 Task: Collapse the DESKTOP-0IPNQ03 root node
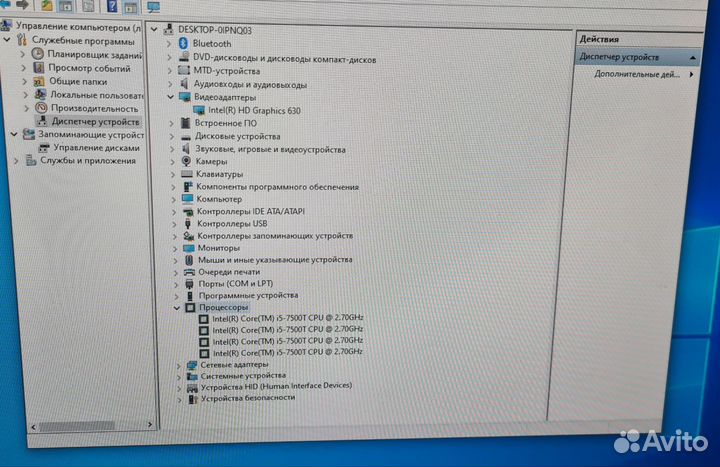coord(154,30)
